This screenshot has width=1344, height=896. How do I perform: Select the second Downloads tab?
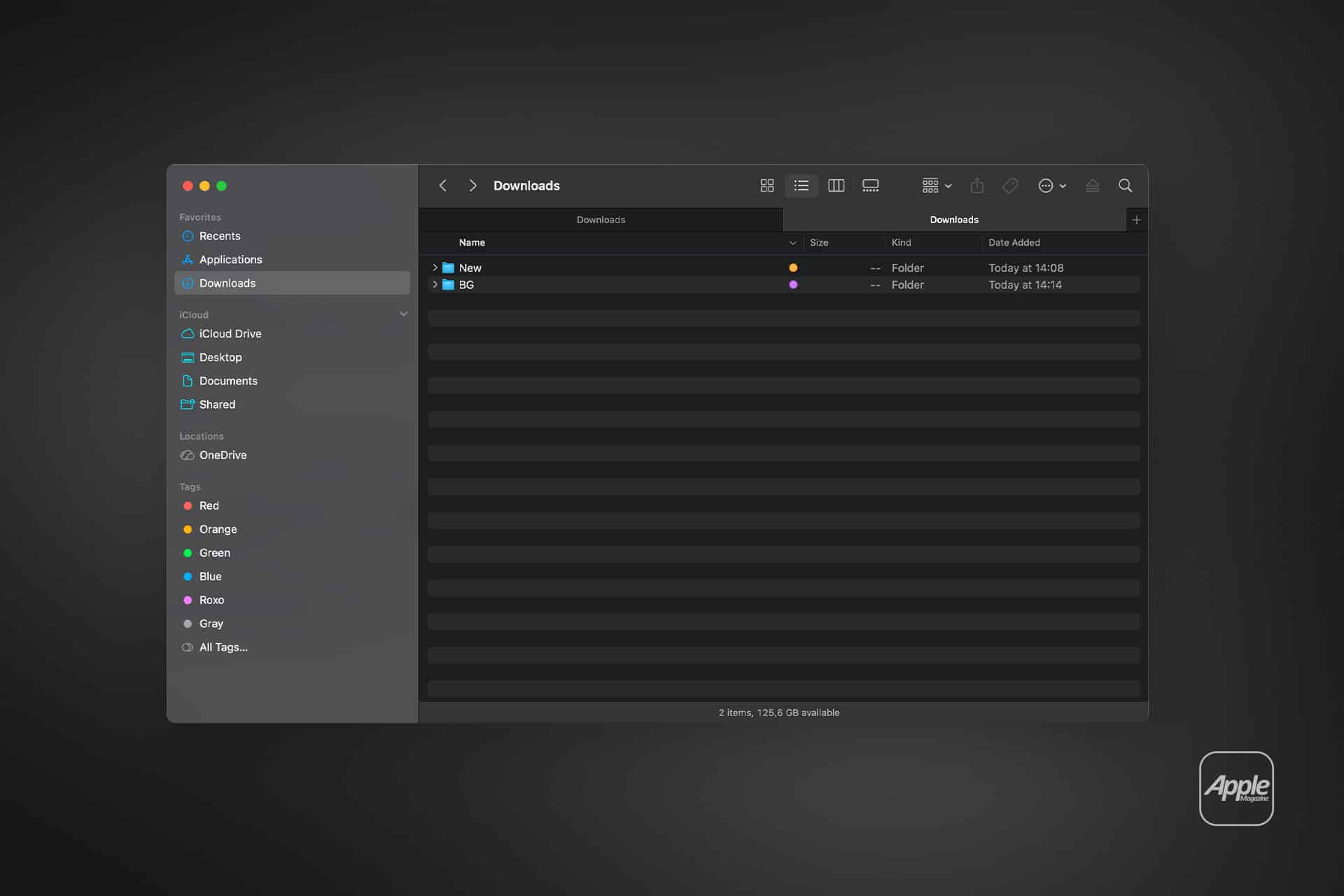(x=954, y=220)
